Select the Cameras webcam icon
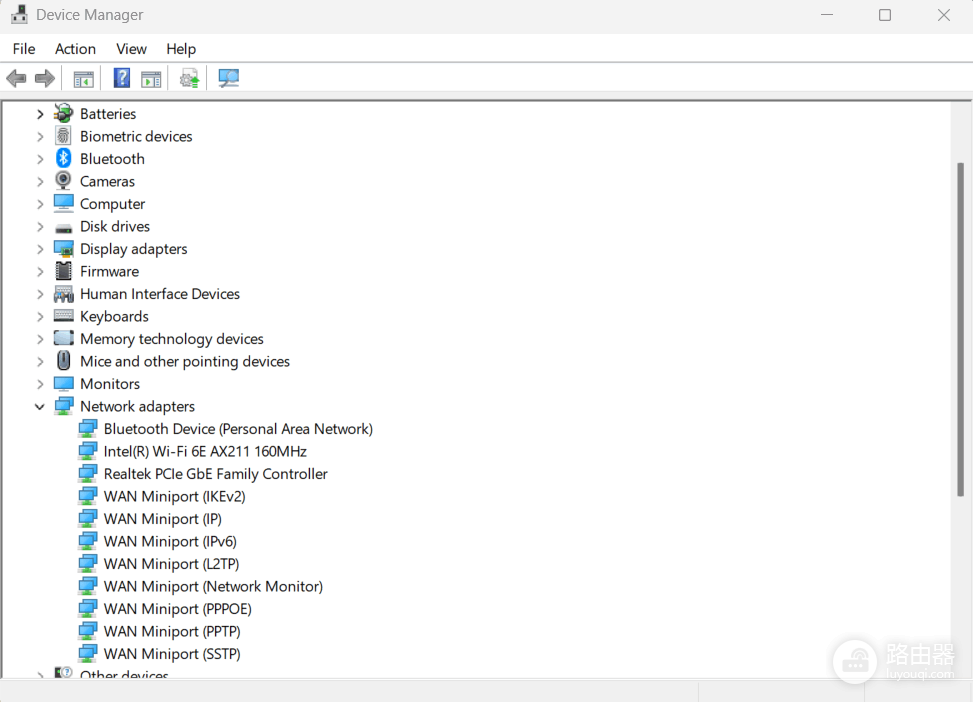Screen dimensions: 973x702 [x=63, y=181]
